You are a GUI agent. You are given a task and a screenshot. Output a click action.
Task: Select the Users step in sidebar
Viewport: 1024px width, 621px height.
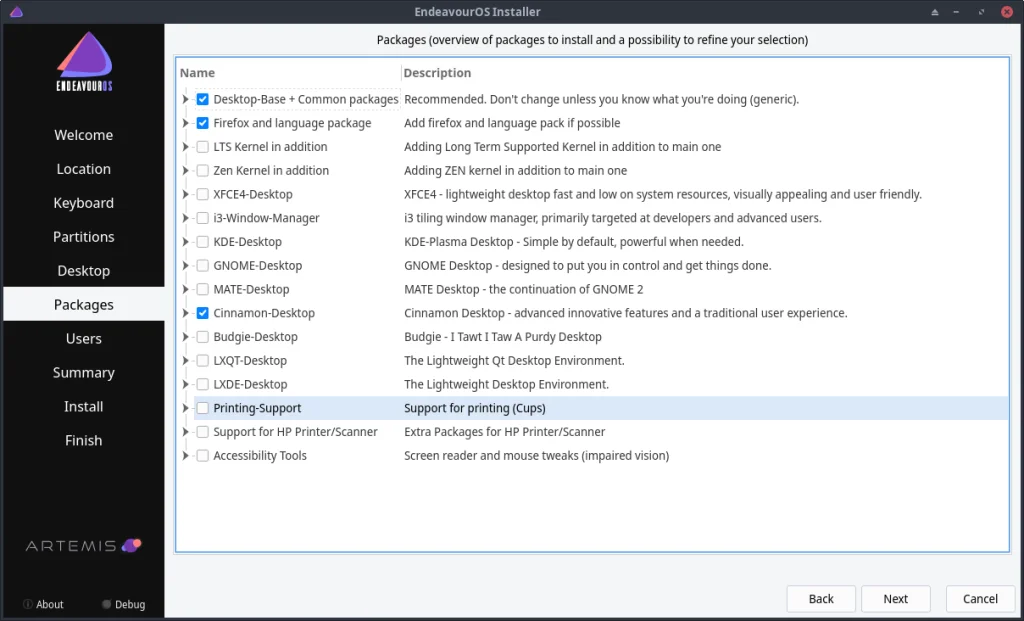(x=84, y=339)
